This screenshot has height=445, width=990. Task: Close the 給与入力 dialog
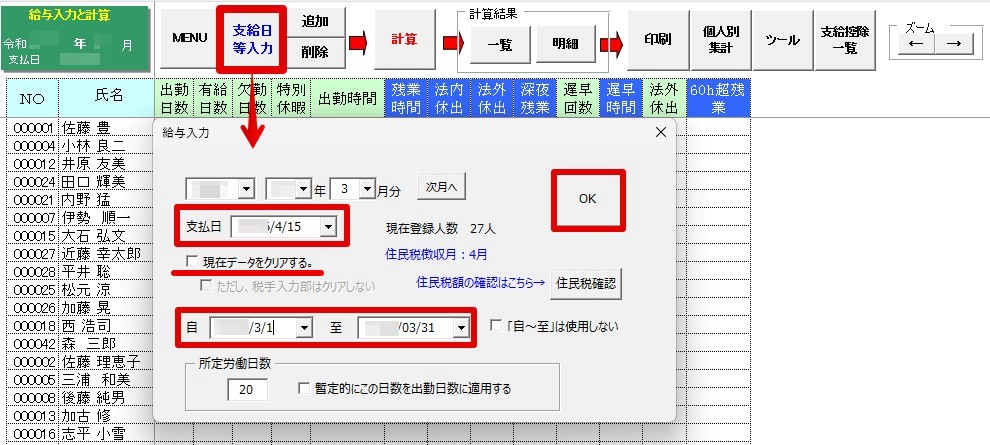point(660,132)
